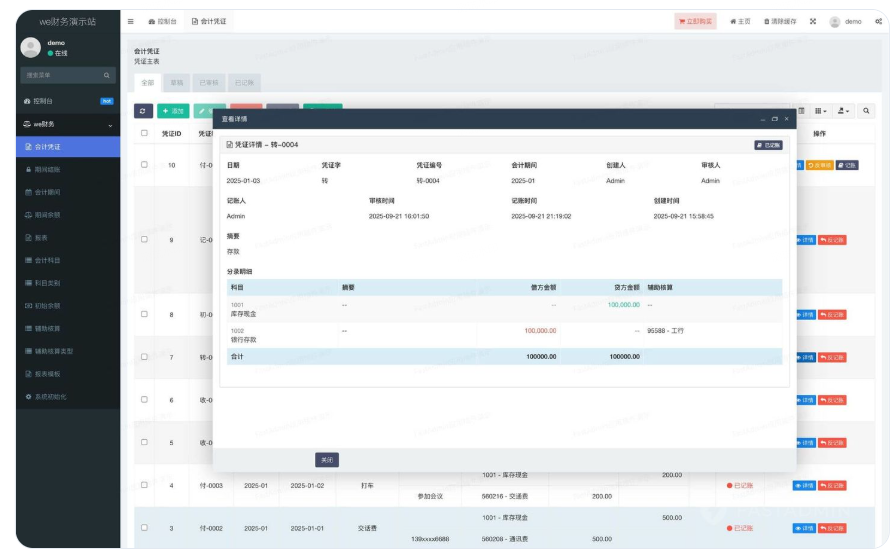The image size is (890, 552).
Task: Click the sidebar 搜索菜单 input field
Action: [60, 75]
